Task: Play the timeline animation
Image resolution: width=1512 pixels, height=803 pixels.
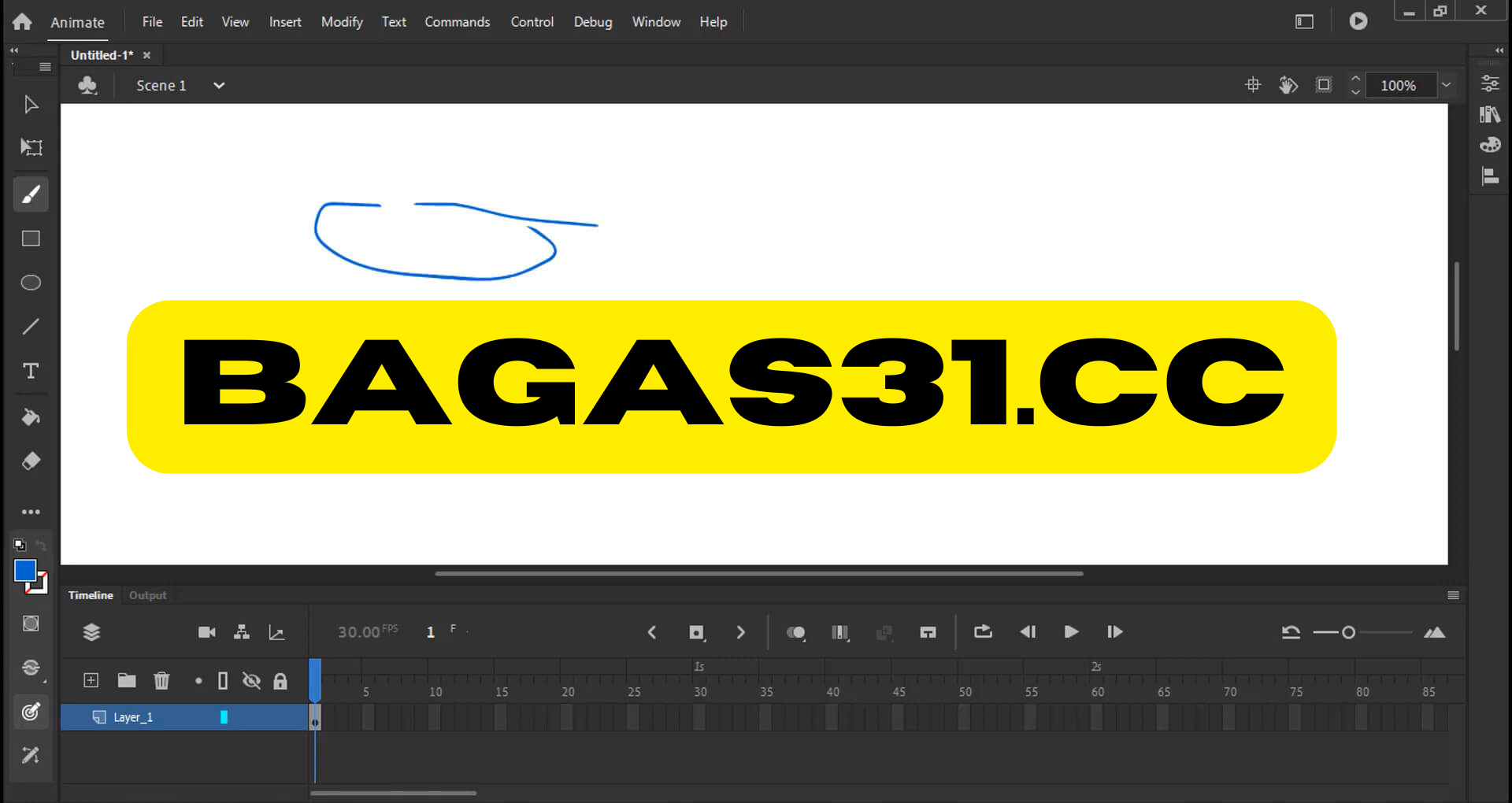Action: (x=1071, y=631)
